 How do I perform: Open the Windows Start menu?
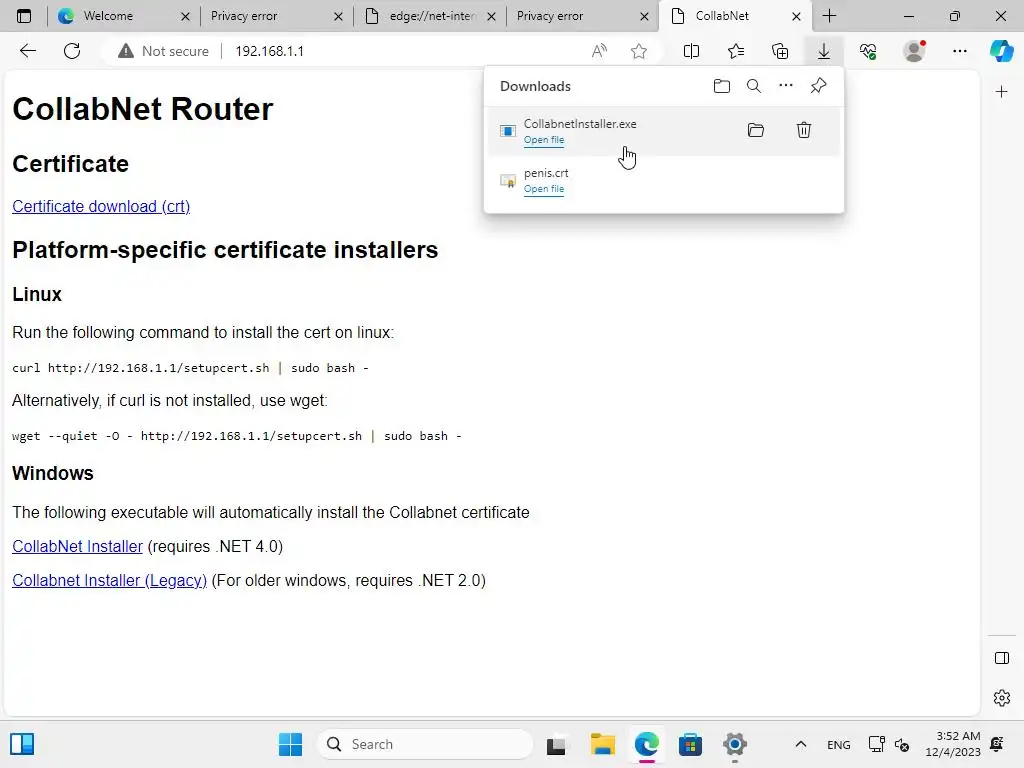(x=290, y=744)
